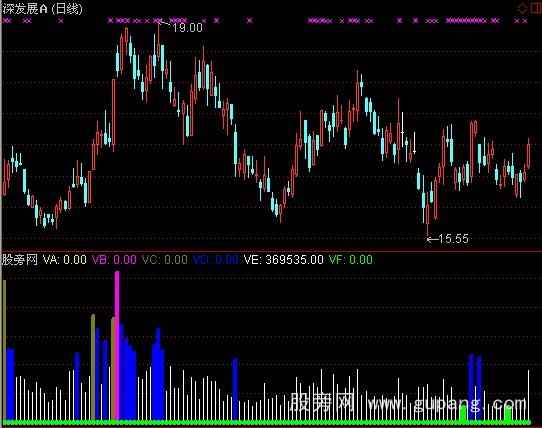This screenshot has width=542, height=428.
Task: Click the 19.00 high price label
Action: click(x=187, y=28)
